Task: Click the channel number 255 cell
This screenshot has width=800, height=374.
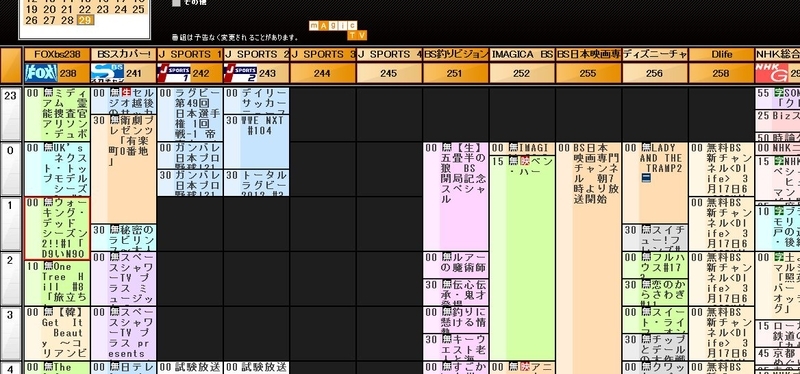Action: click(x=588, y=73)
